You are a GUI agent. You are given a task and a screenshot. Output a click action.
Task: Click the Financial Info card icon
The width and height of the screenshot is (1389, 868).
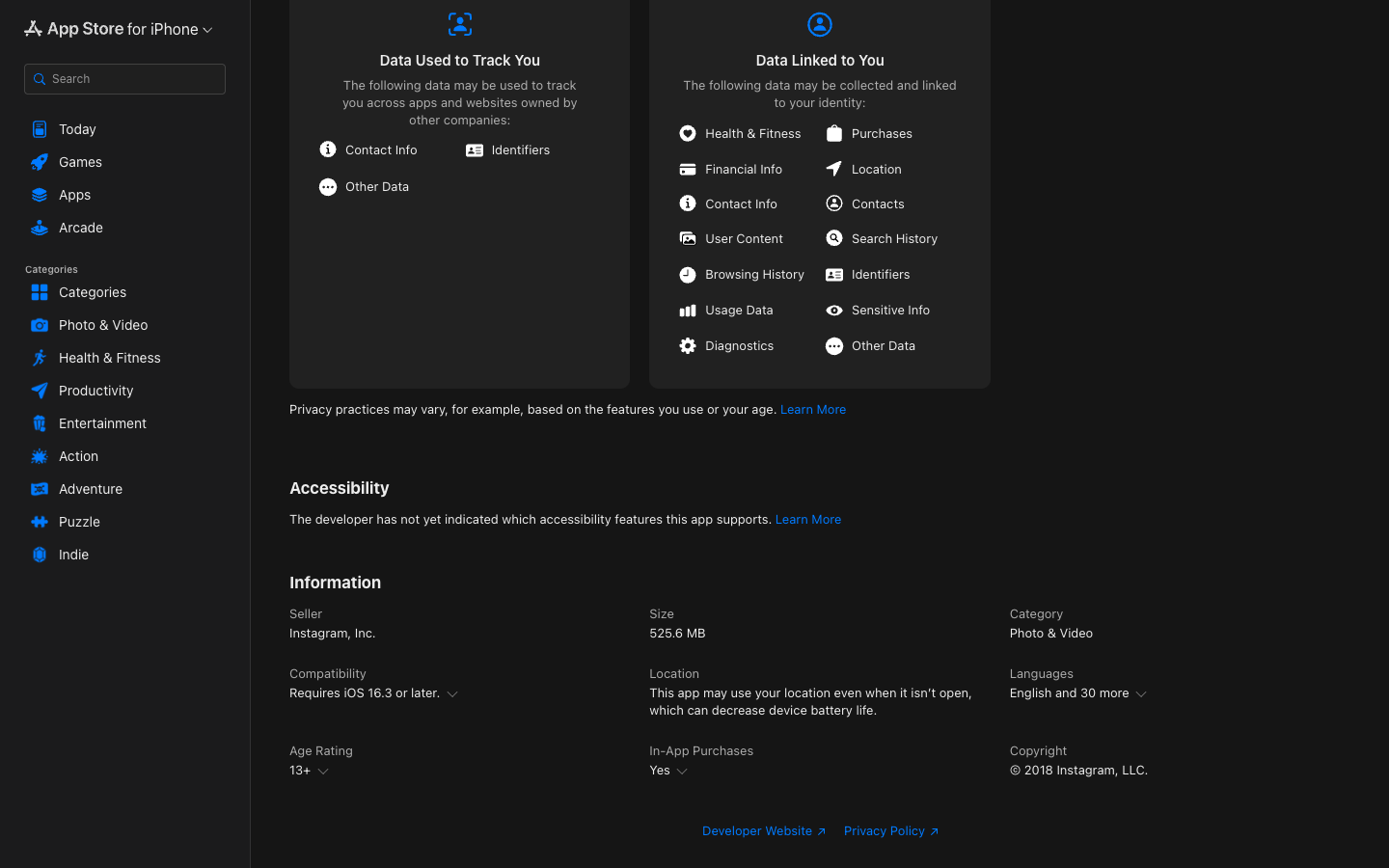(688, 169)
